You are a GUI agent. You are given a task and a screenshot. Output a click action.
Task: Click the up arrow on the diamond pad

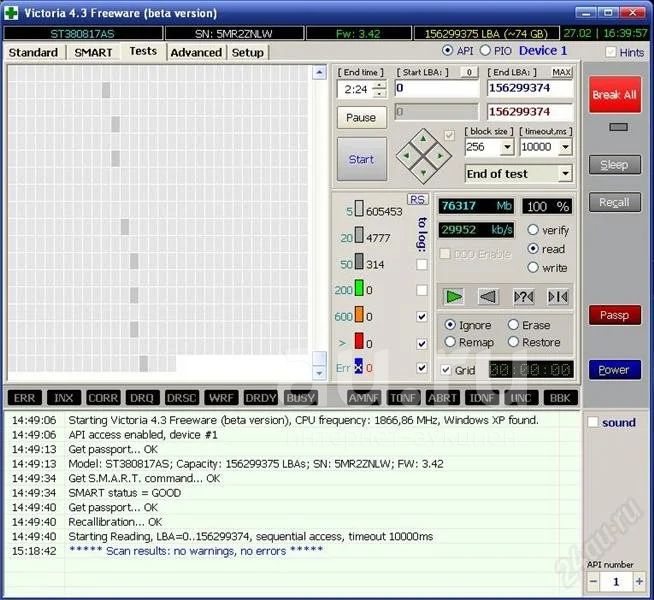423,139
